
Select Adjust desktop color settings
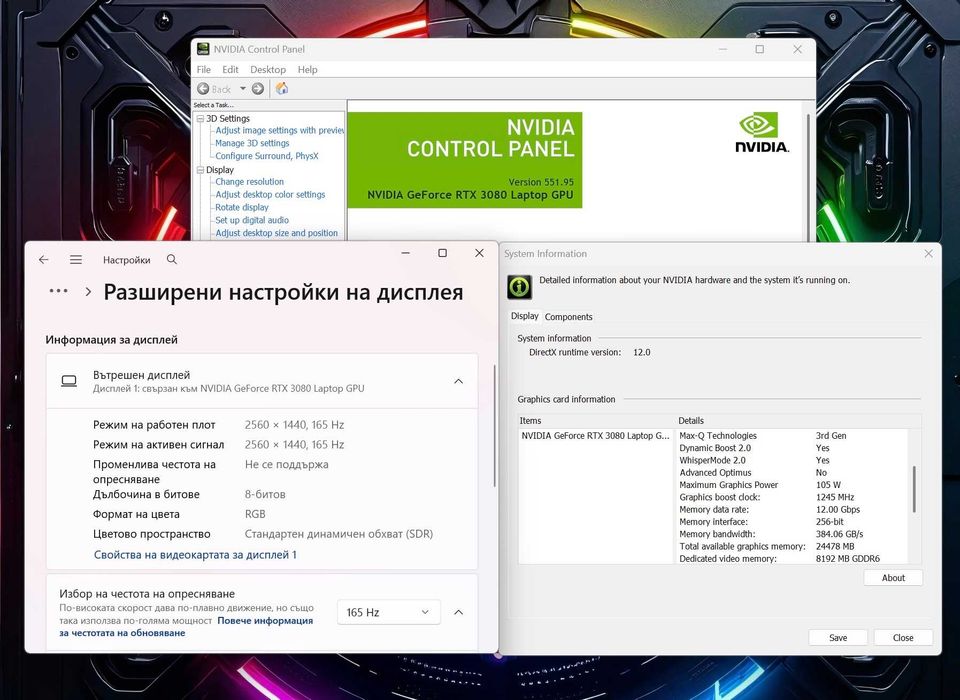pyautogui.click(x=270, y=195)
